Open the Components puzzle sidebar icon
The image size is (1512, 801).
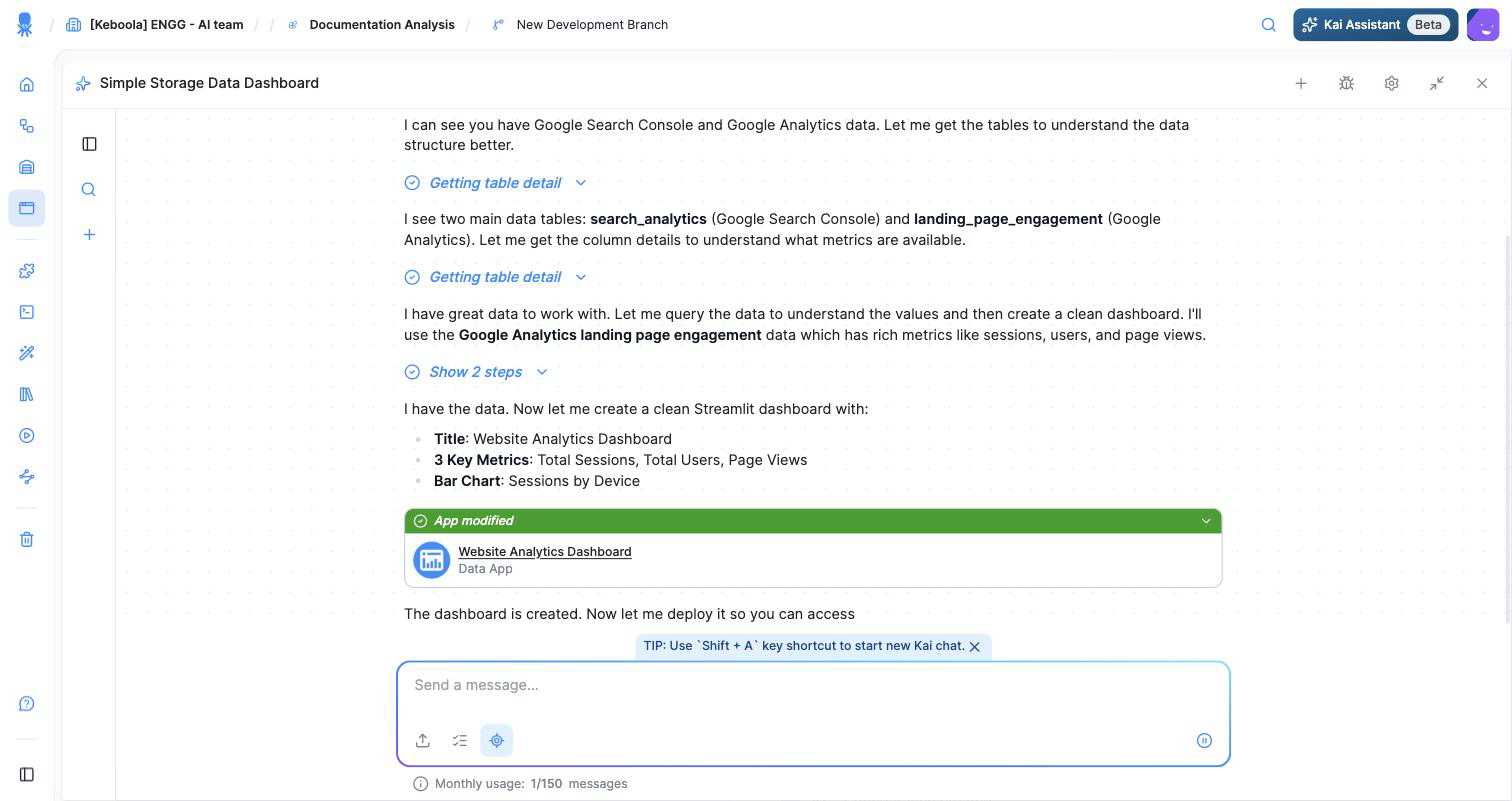coord(27,271)
